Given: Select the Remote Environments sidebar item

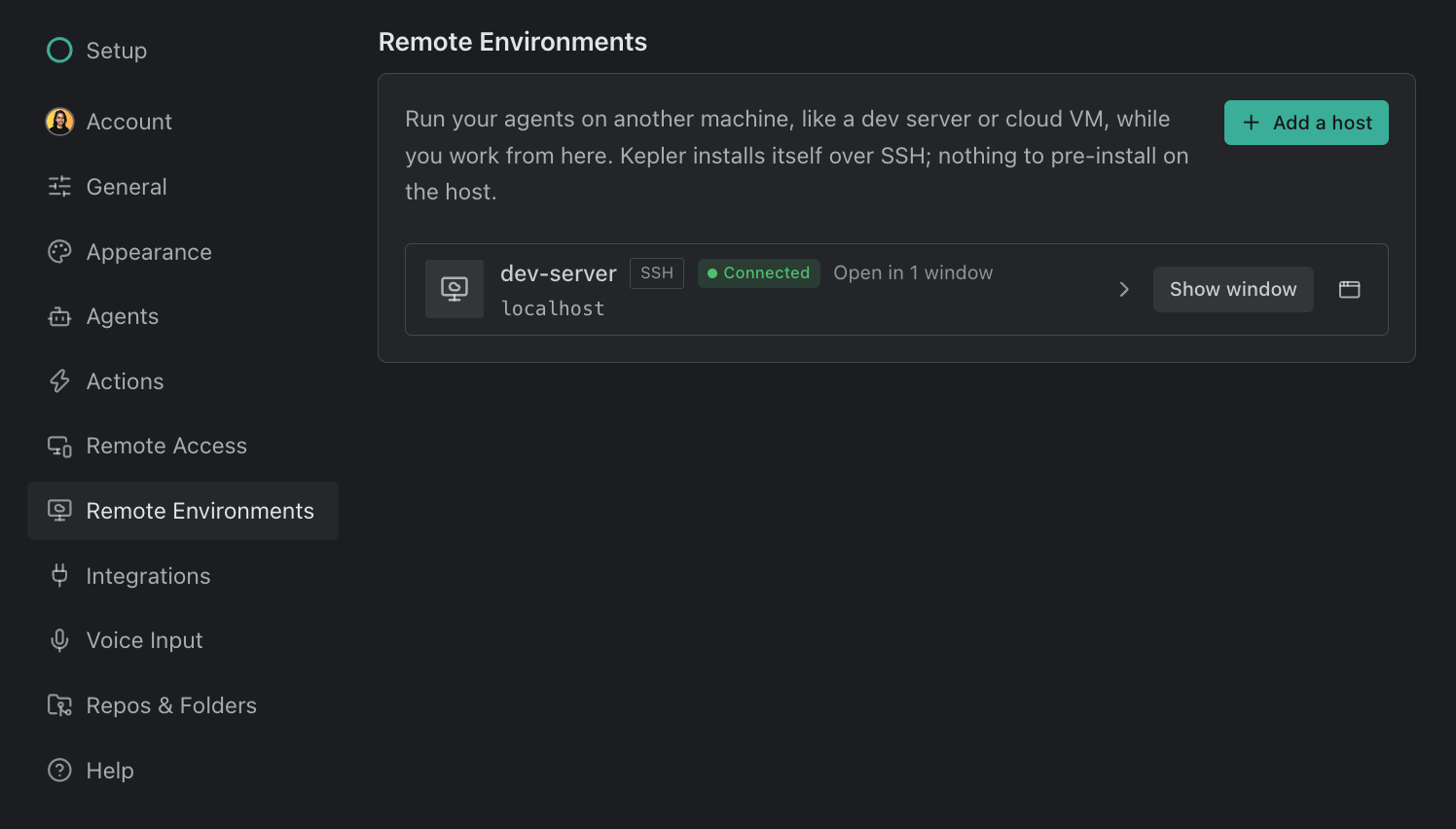Looking at the screenshot, I should (x=183, y=511).
